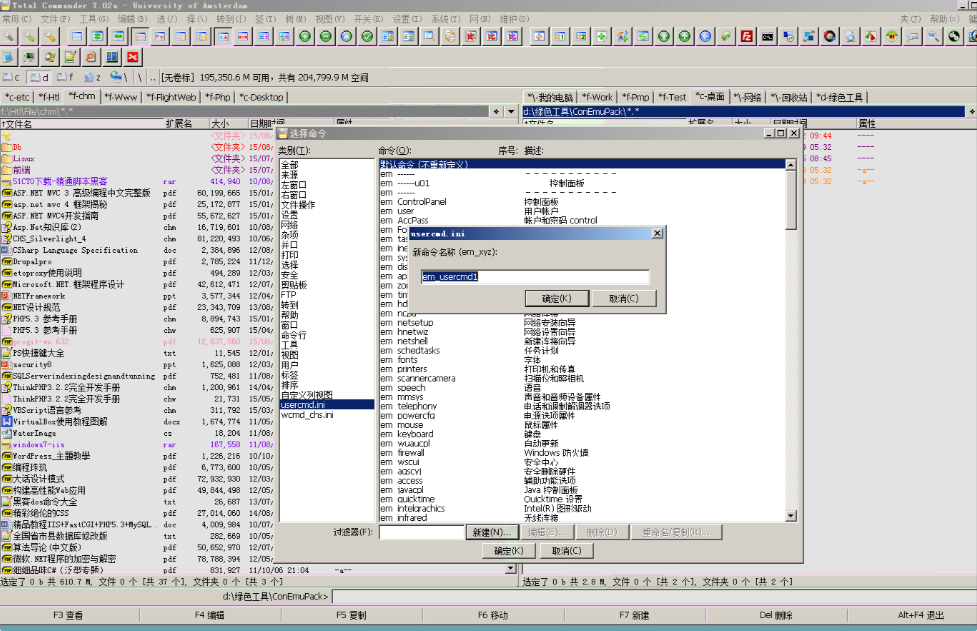Click the green curved arrow toolbar icon
This screenshot has height=631, width=977.
click(726, 37)
